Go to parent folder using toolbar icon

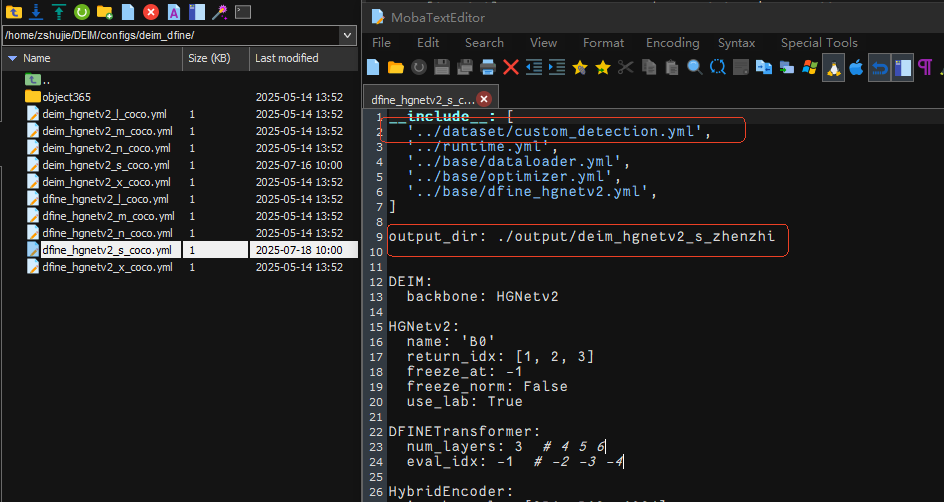13,11
